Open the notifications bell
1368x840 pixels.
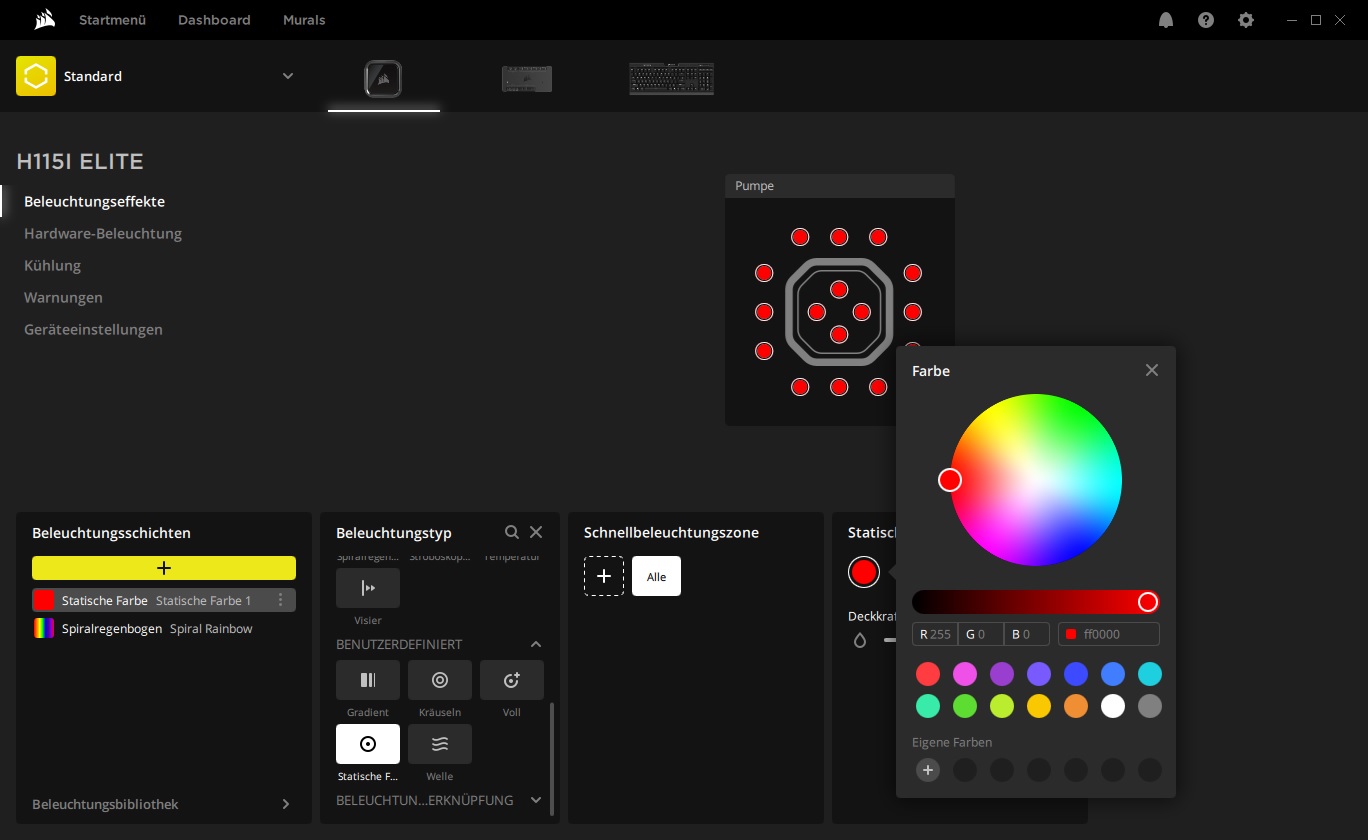pos(1166,20)
